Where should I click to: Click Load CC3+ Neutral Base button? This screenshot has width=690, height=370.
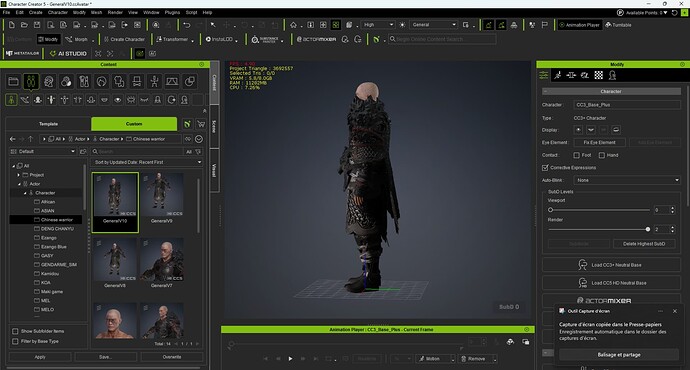click(611, 265)
